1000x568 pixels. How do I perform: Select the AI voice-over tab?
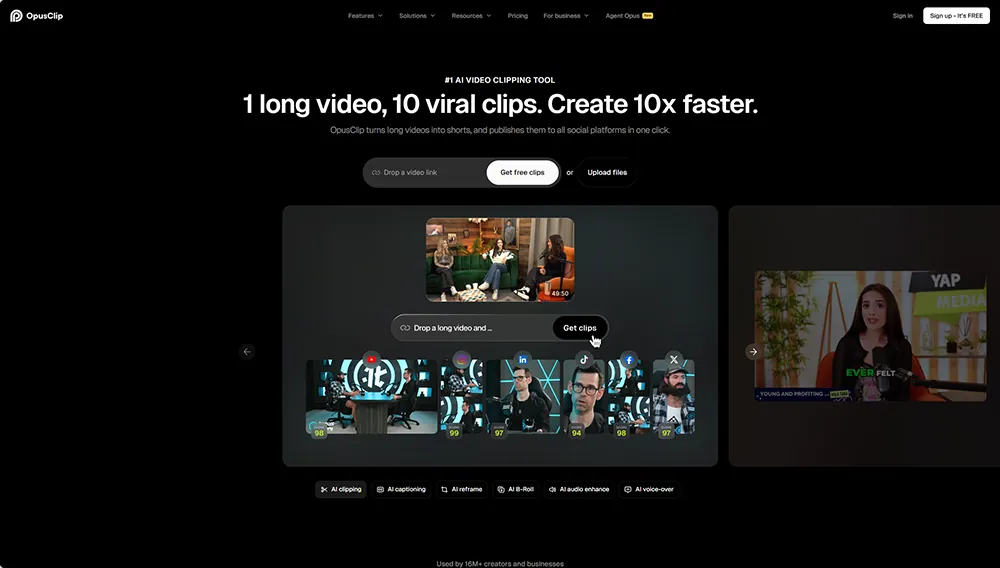click(649, 490)
